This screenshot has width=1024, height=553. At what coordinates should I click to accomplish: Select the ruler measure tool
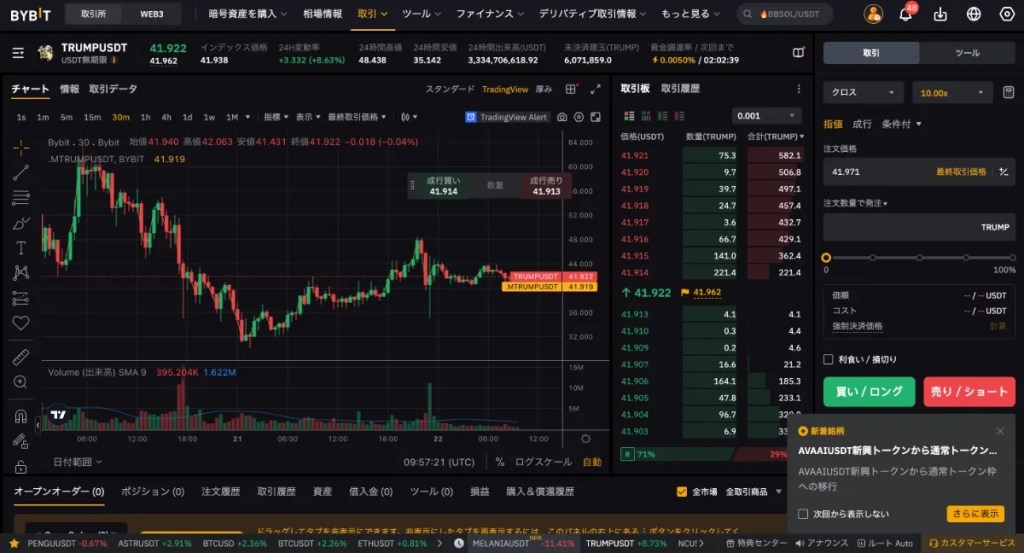21,357
